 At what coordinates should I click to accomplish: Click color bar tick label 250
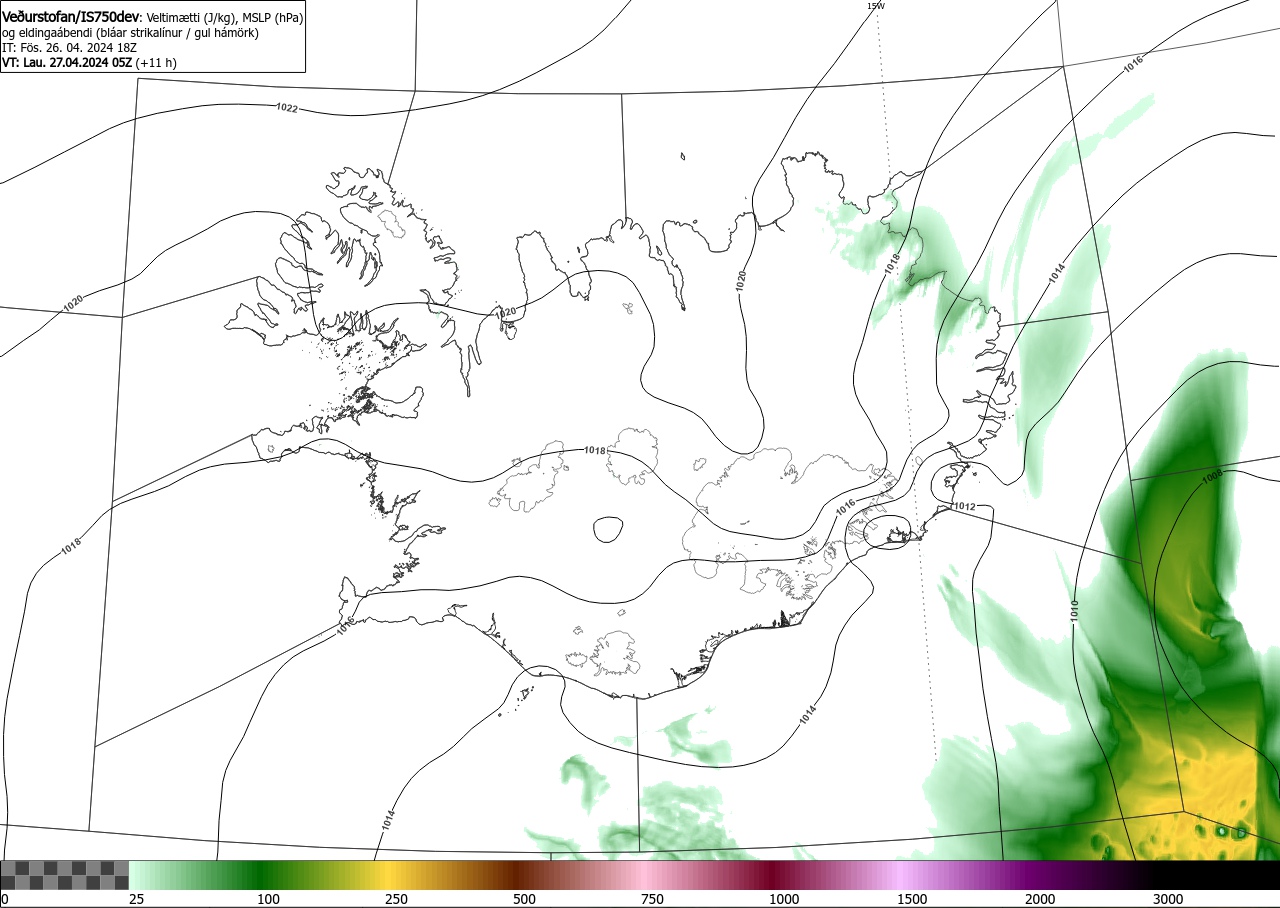(396, 899)
